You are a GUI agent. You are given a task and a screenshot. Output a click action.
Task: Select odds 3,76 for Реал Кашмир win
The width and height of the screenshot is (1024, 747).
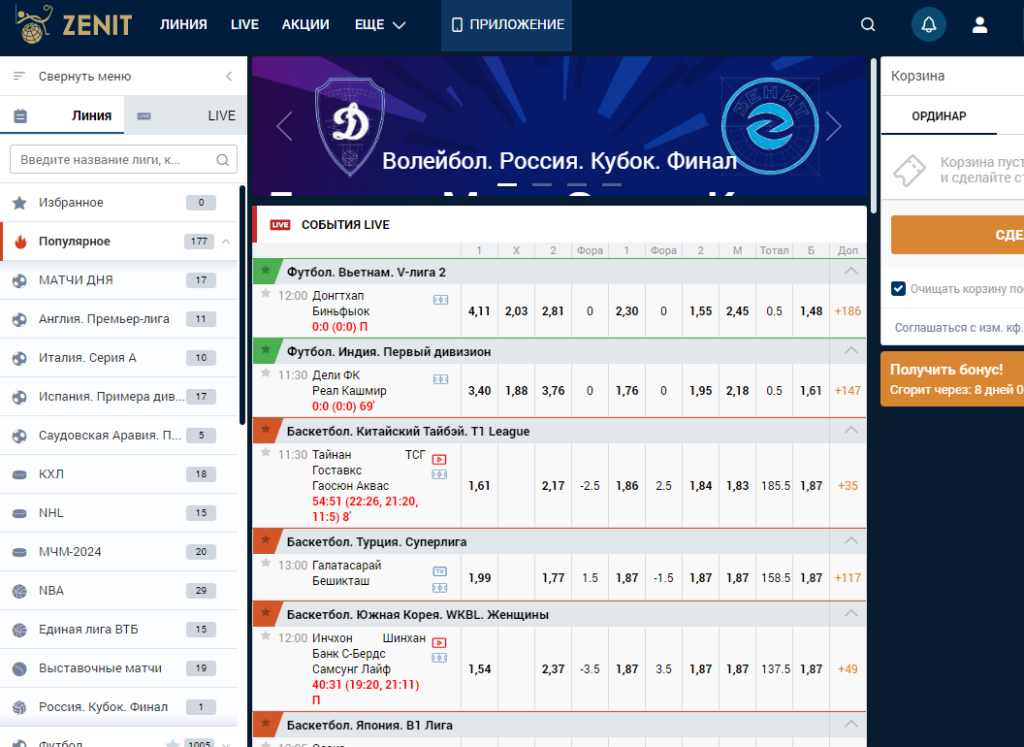[x=553, y=390]
